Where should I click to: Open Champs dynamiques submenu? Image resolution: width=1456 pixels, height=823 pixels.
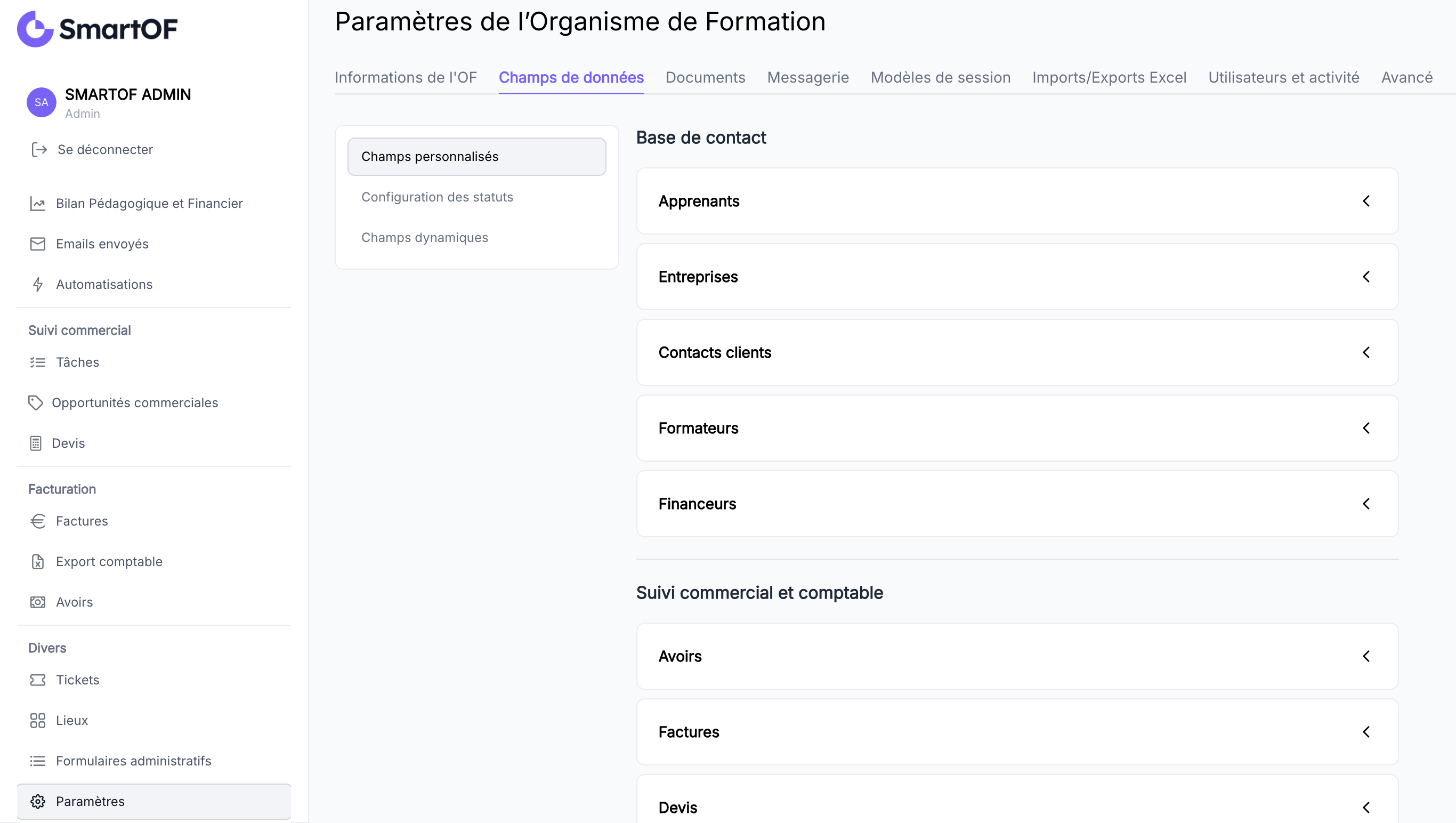476,237
